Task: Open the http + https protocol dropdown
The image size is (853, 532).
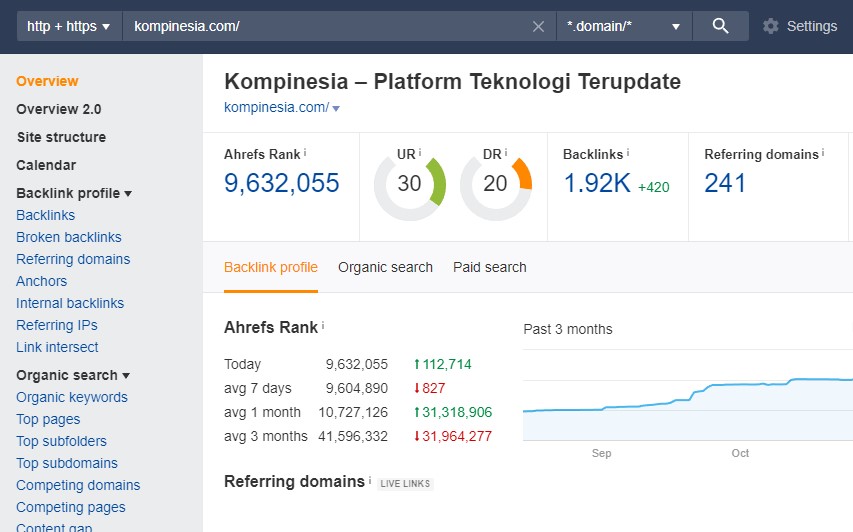Action: pos(68,26)
